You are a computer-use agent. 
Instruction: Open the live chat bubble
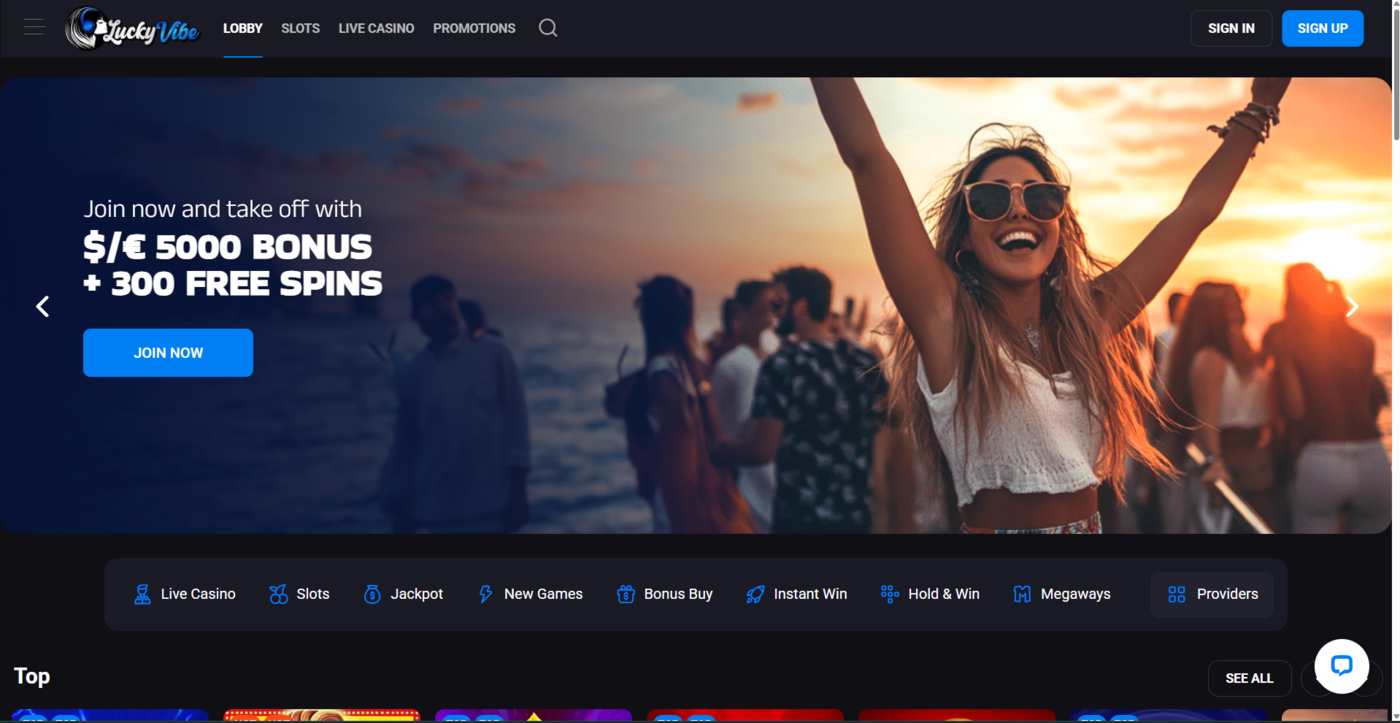point(1341,666)
